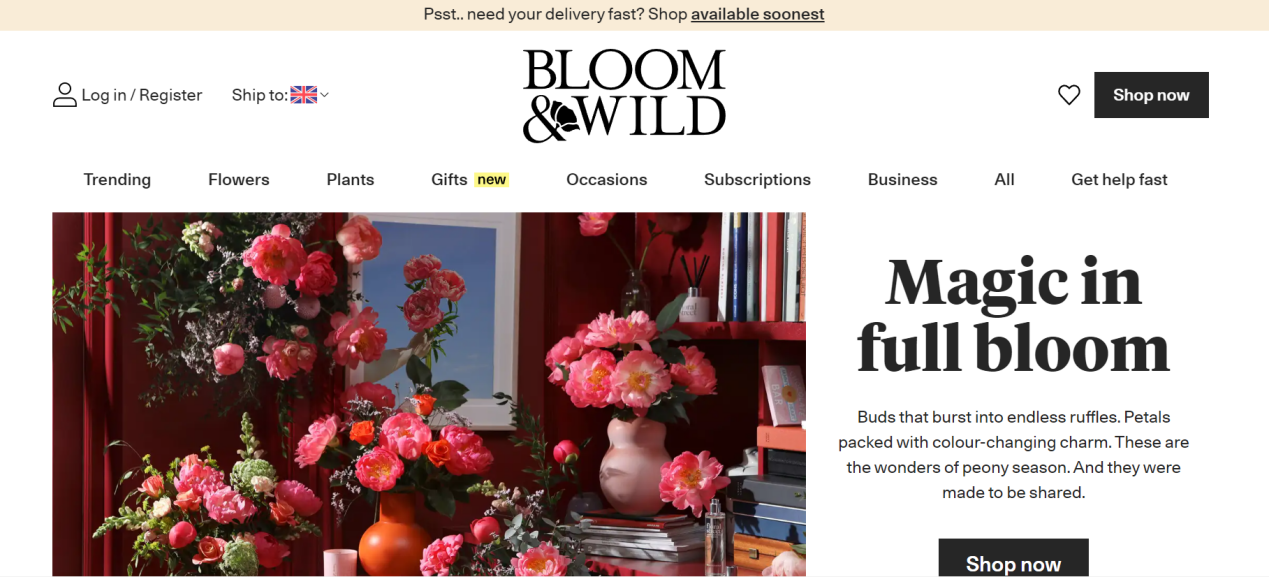Click the UK flag icon
Viewport: 1269px width, 577px height.
(x=304, y=95)
